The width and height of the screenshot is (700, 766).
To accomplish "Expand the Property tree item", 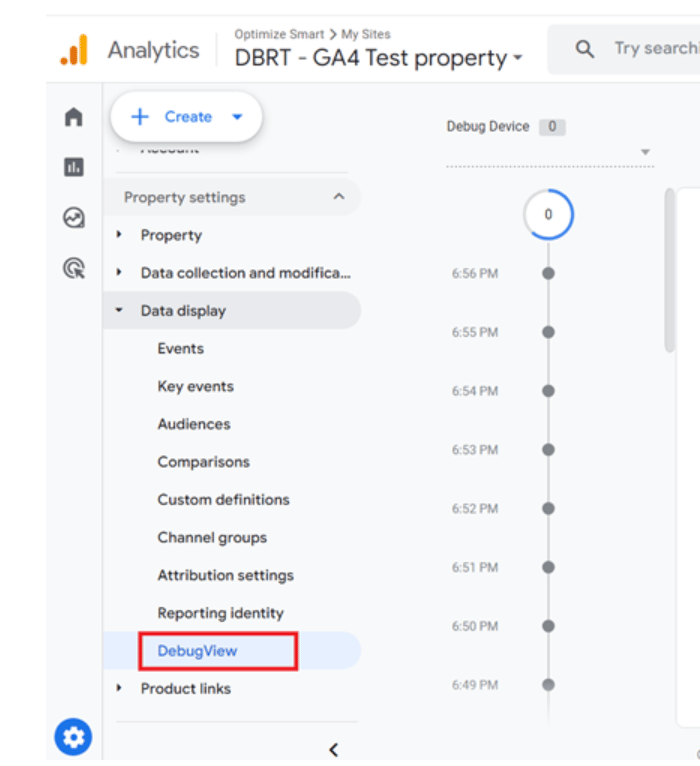I will 119,234.
